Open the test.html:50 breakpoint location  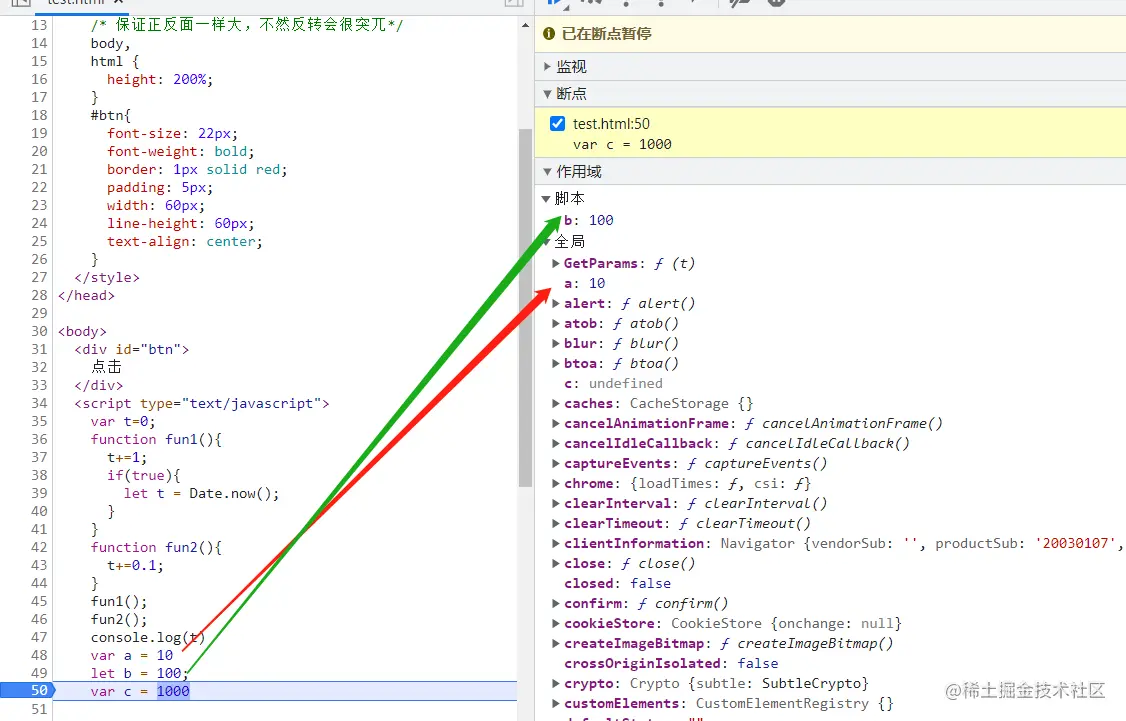point(611,124)
